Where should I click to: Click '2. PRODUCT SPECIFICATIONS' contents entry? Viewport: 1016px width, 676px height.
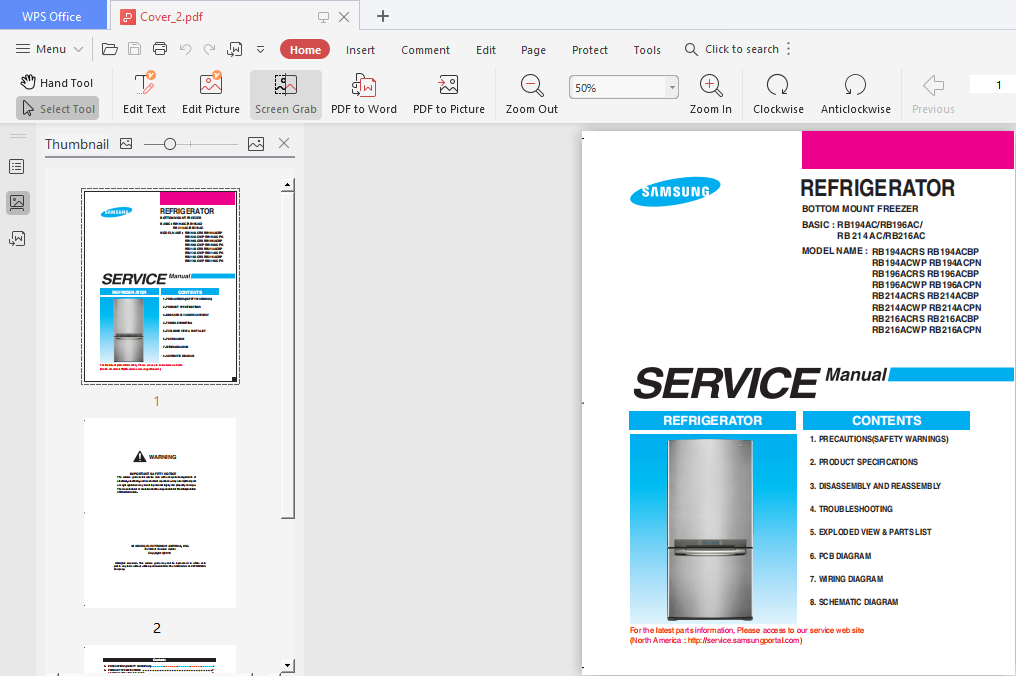[864, 462]
